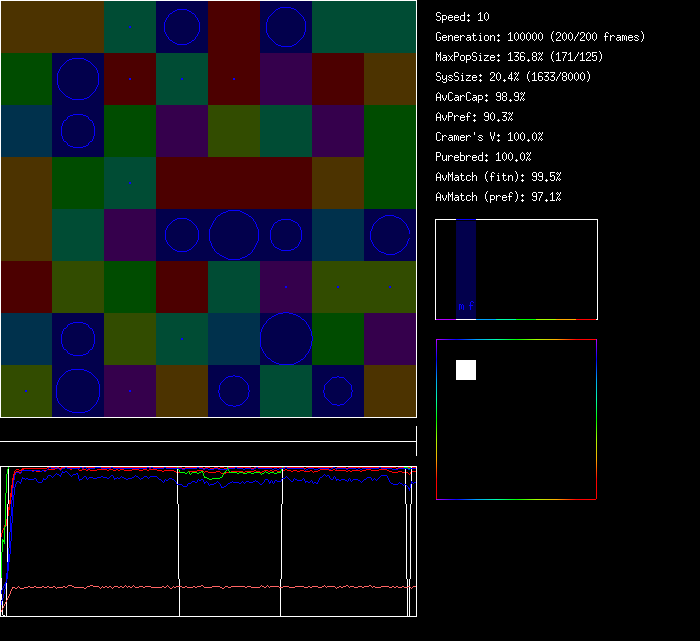This screenshot has width=700, height=641.
Task: Select the Generation counter text
Action: (540, 37)
